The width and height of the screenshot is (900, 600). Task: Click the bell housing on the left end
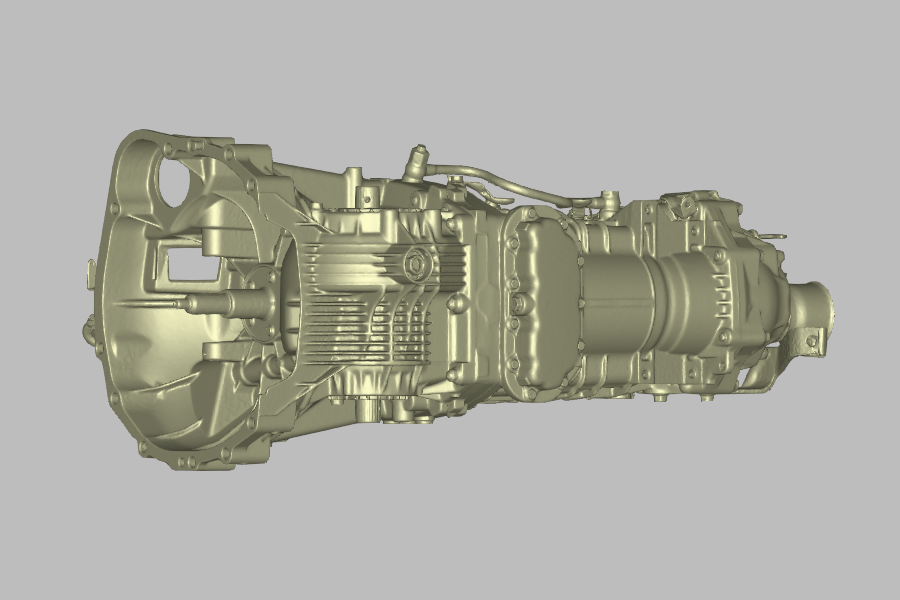pyautogui.click(x=180, y=300)
